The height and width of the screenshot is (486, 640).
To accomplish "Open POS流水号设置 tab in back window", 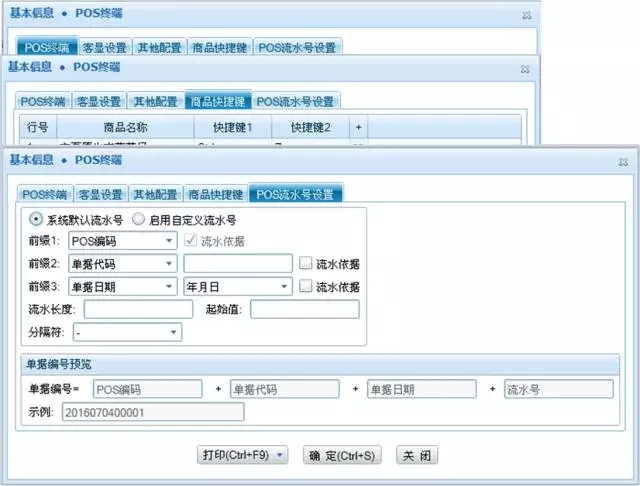I will (297, 47).
